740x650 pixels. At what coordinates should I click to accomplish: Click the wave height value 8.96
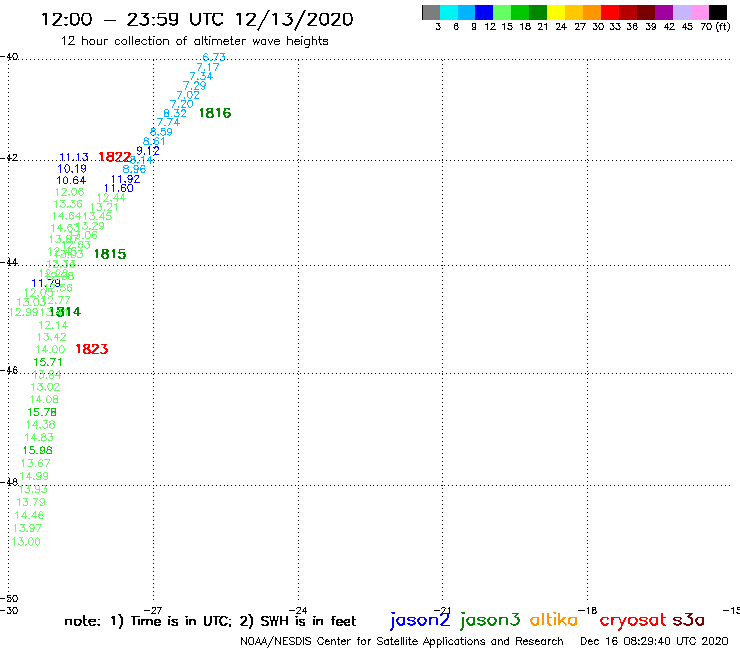pos(134,169)
